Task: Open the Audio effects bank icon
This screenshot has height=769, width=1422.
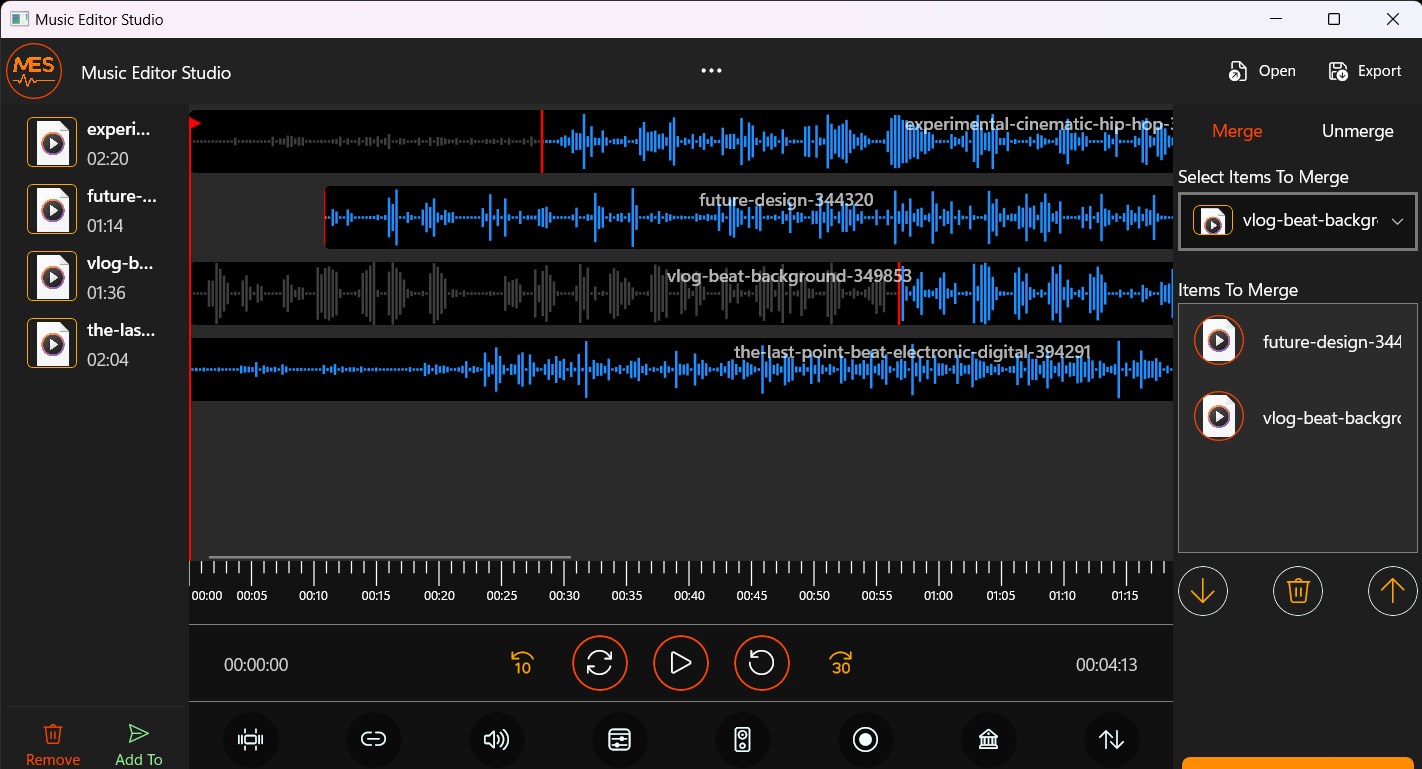Action: (x=988, y=740)
